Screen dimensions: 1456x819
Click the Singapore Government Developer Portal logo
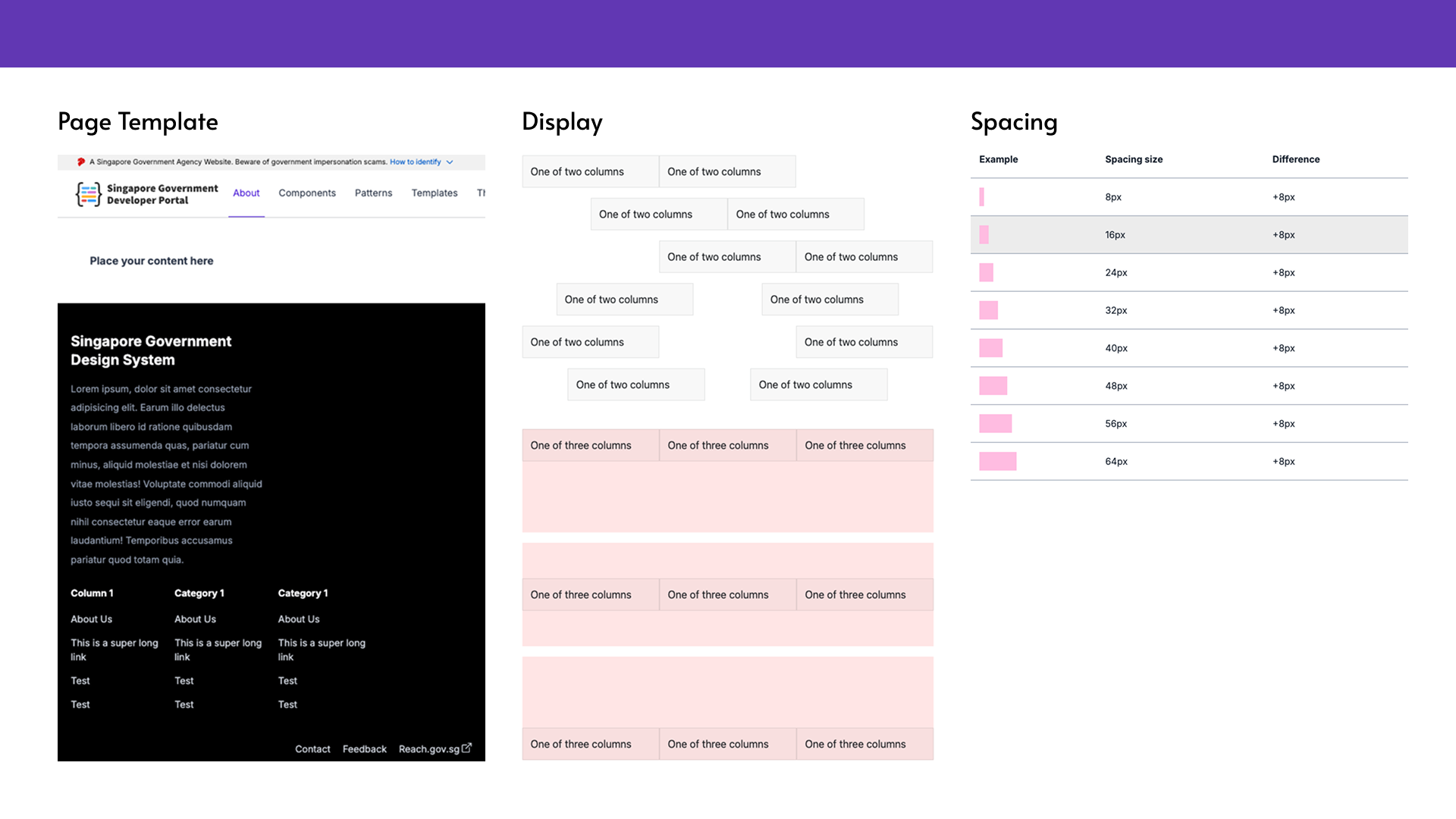click(x=89, y=194)
